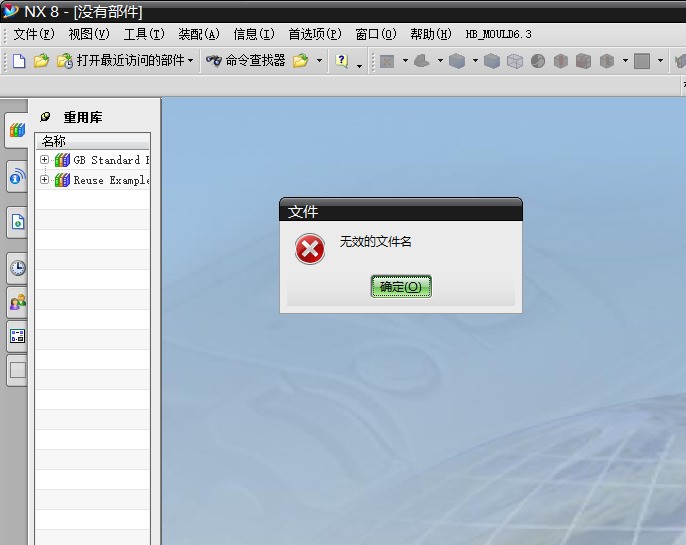Open the toolbar options arrow after help
This screenshot has height=545, width=686.
[359, 66]
